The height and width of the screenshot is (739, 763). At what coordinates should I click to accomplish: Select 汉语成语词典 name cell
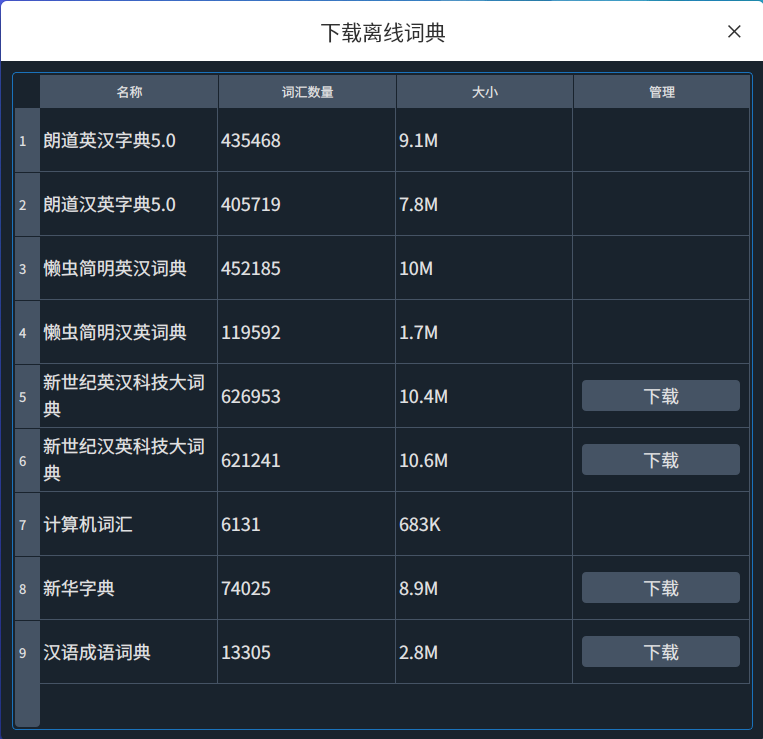(128, 652)
